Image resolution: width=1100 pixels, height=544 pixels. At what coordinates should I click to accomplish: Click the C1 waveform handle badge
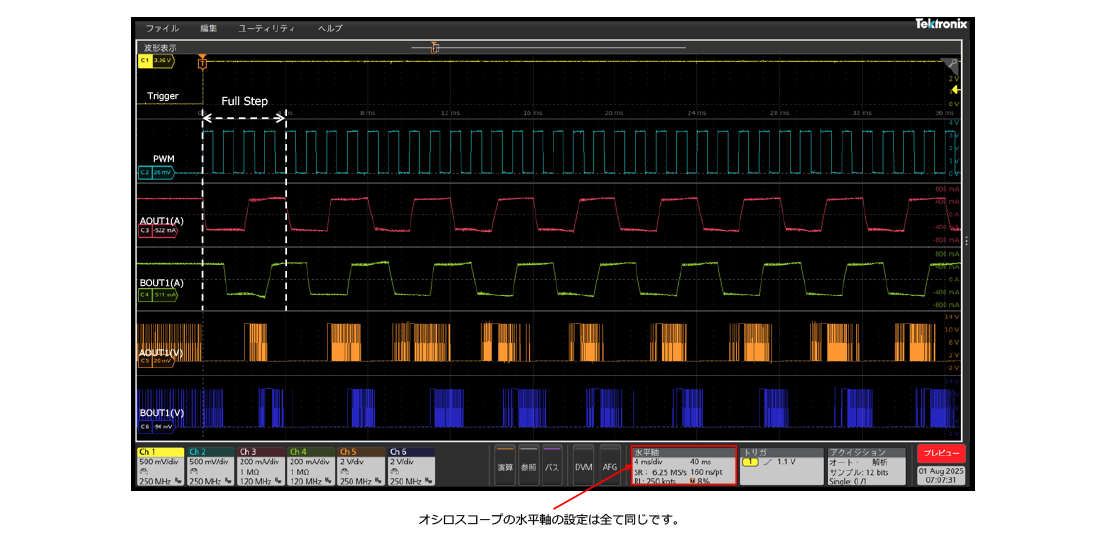[156, 61]
